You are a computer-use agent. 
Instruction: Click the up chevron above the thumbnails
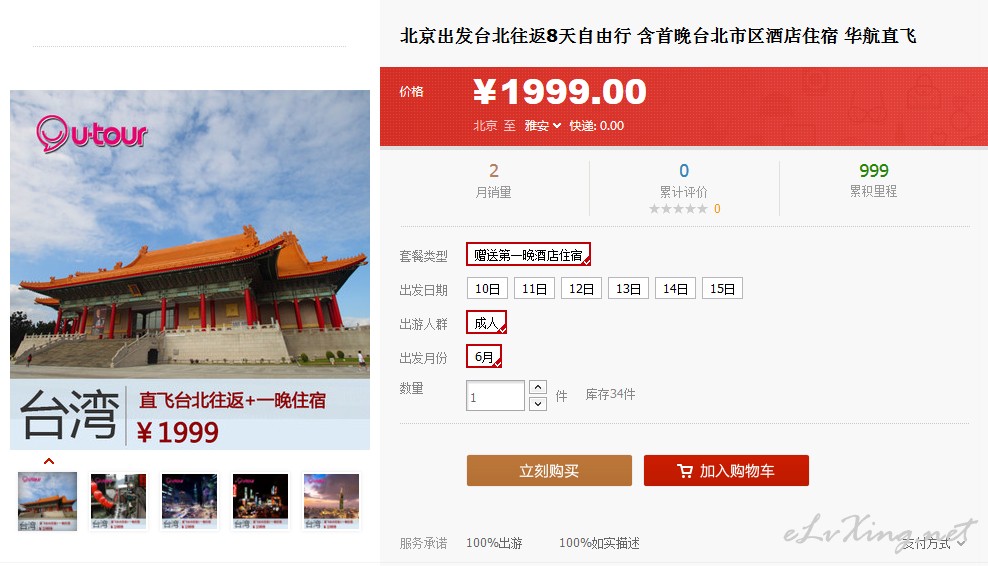[49, 461]
